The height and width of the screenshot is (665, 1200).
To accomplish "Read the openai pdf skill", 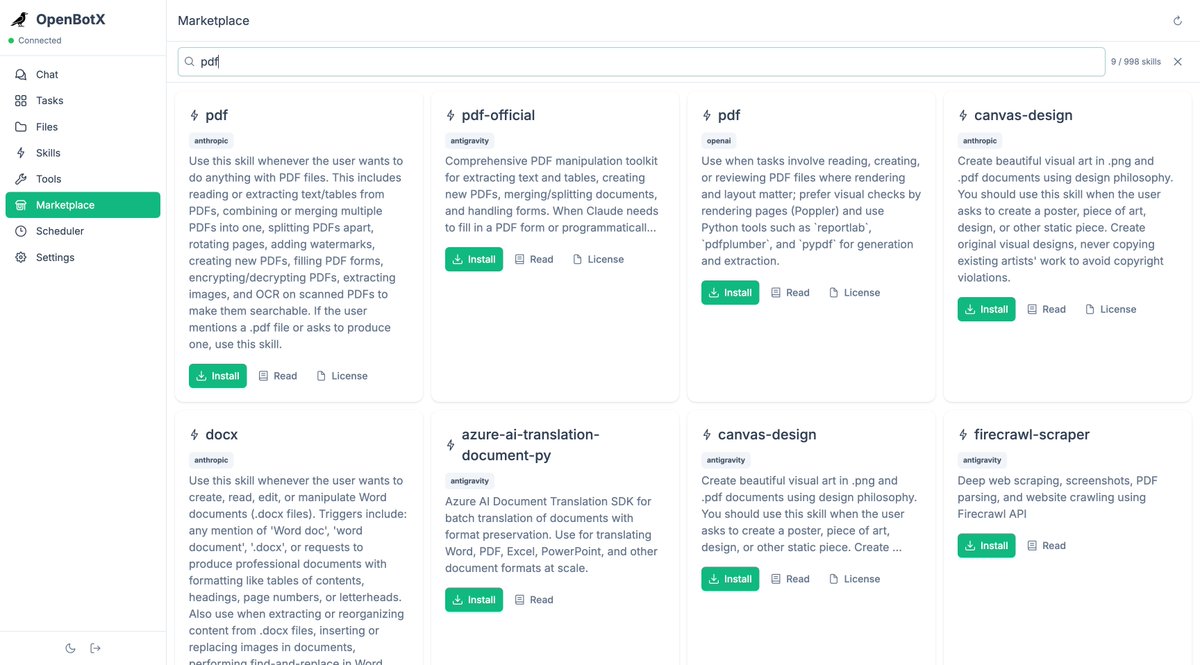I will point(789,293).
